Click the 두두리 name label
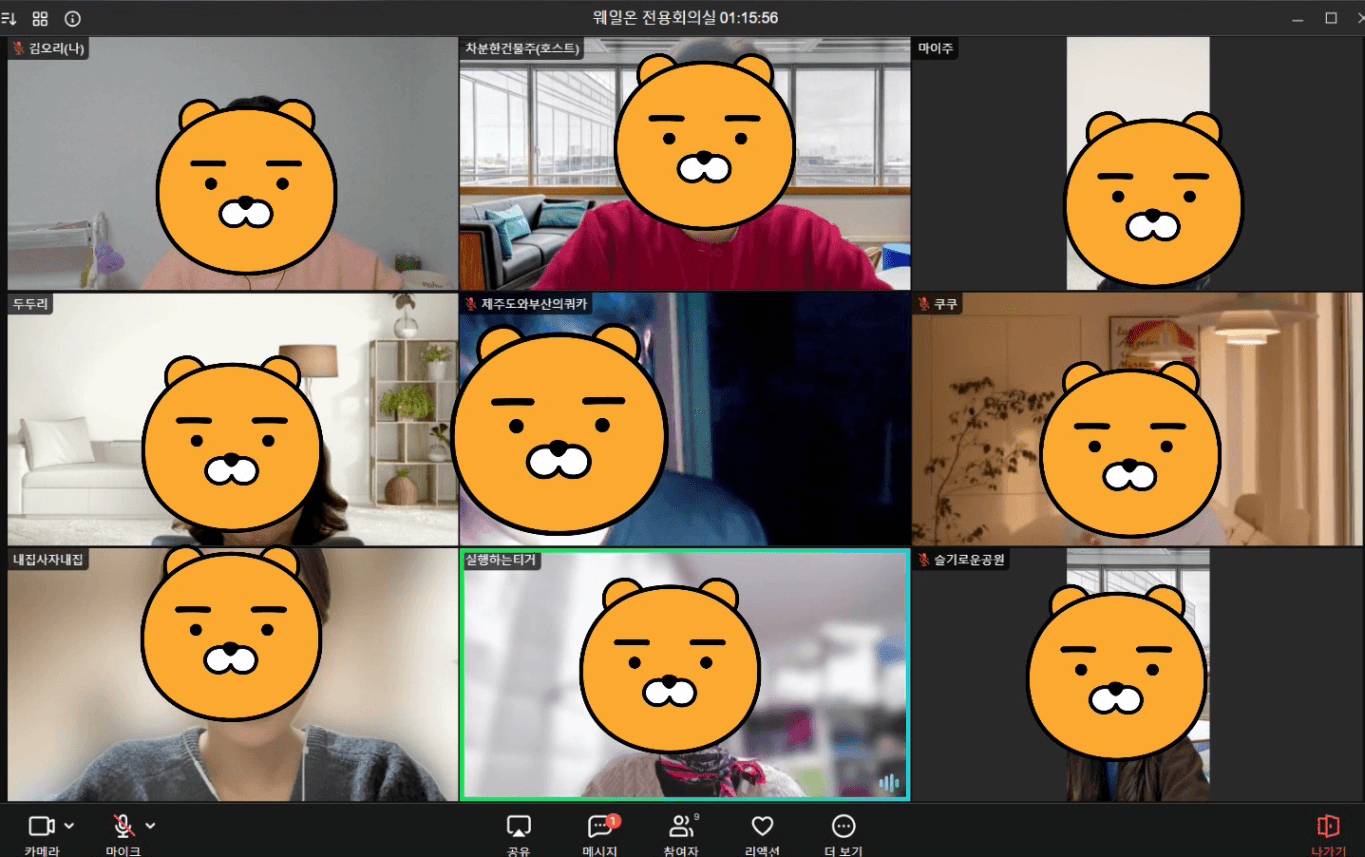The width and height of the screenshot is (1365, 857). 30,303
